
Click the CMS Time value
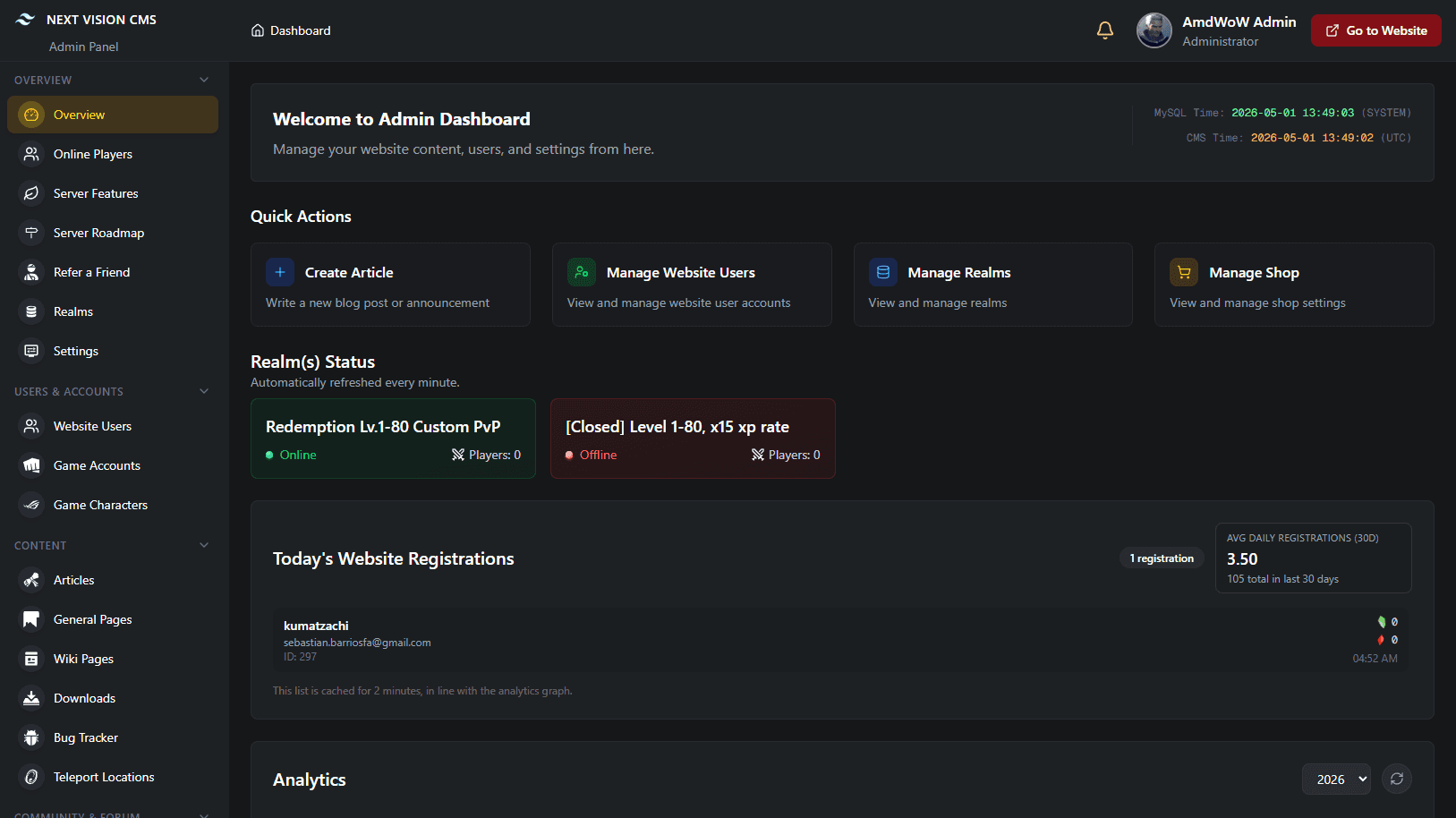click(1312, 138)
